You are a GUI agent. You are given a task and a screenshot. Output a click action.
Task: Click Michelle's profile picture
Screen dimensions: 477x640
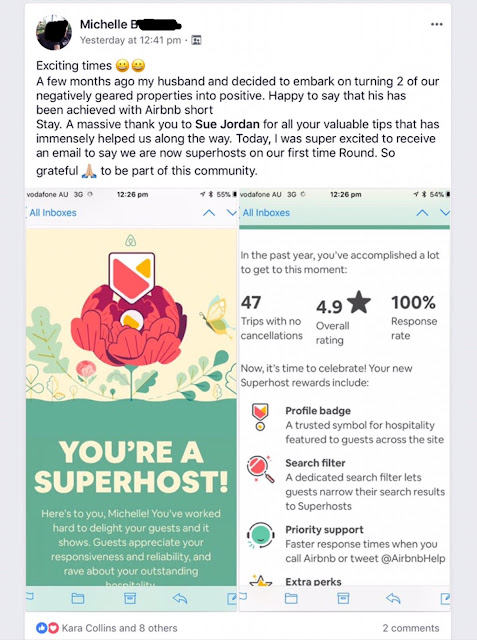54,33
